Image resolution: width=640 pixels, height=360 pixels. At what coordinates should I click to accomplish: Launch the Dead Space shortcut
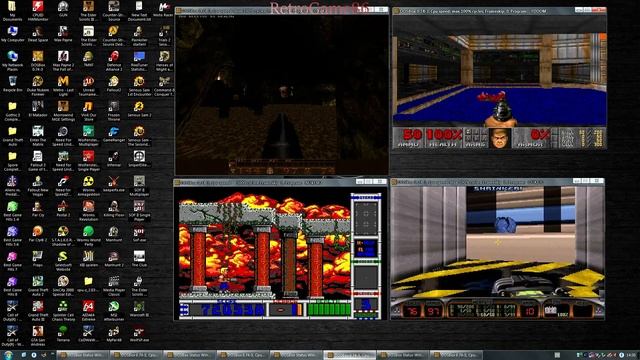[x=38, y=34]
